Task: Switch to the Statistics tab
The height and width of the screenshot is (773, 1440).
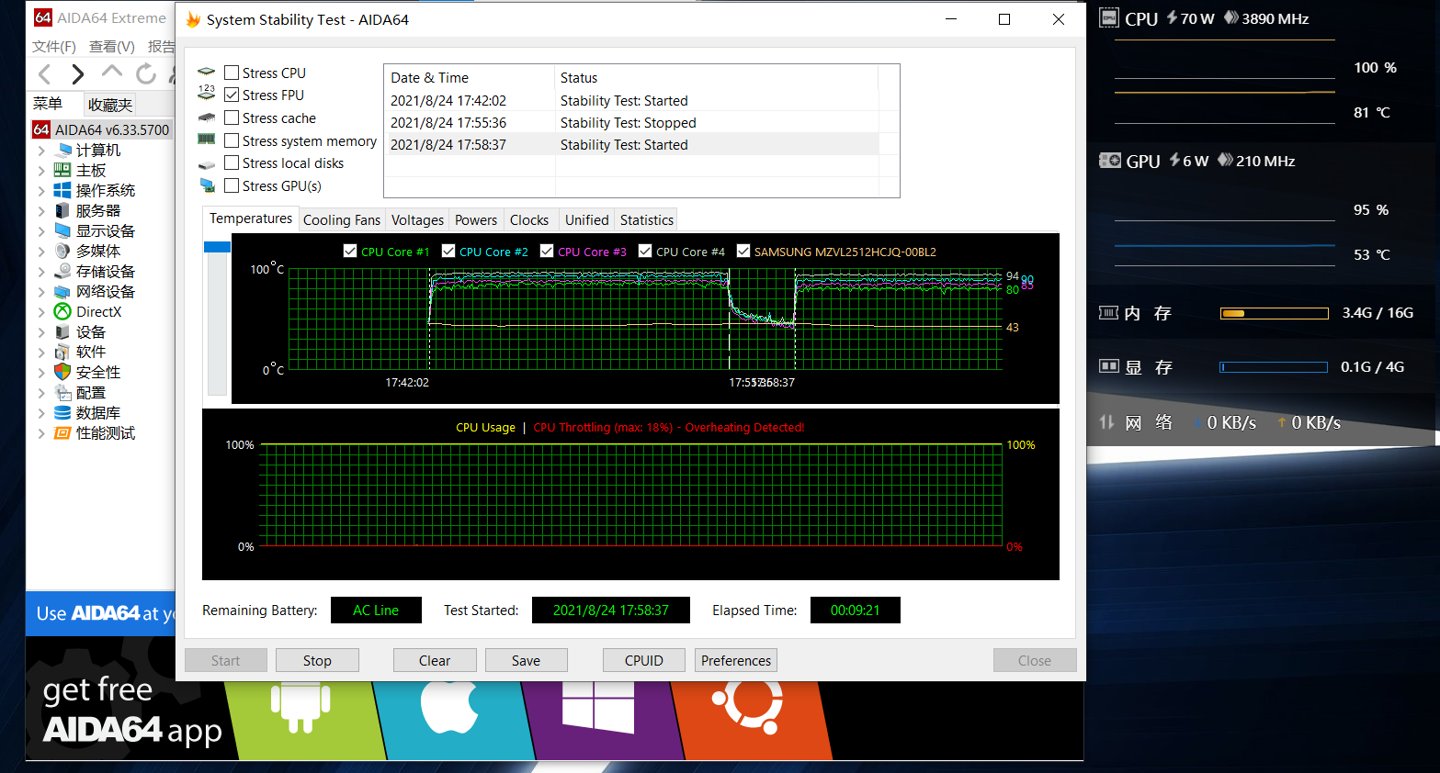Action: coord(646,220)
